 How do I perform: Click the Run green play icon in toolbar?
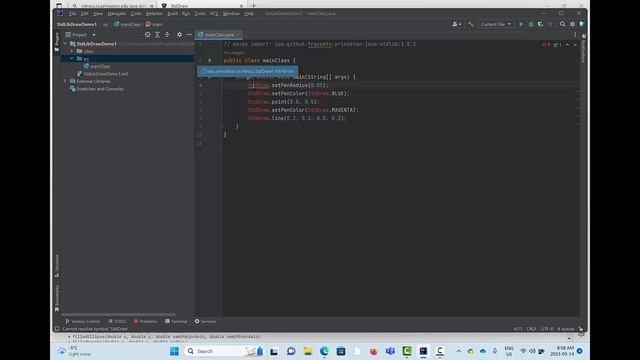point(521,24)
